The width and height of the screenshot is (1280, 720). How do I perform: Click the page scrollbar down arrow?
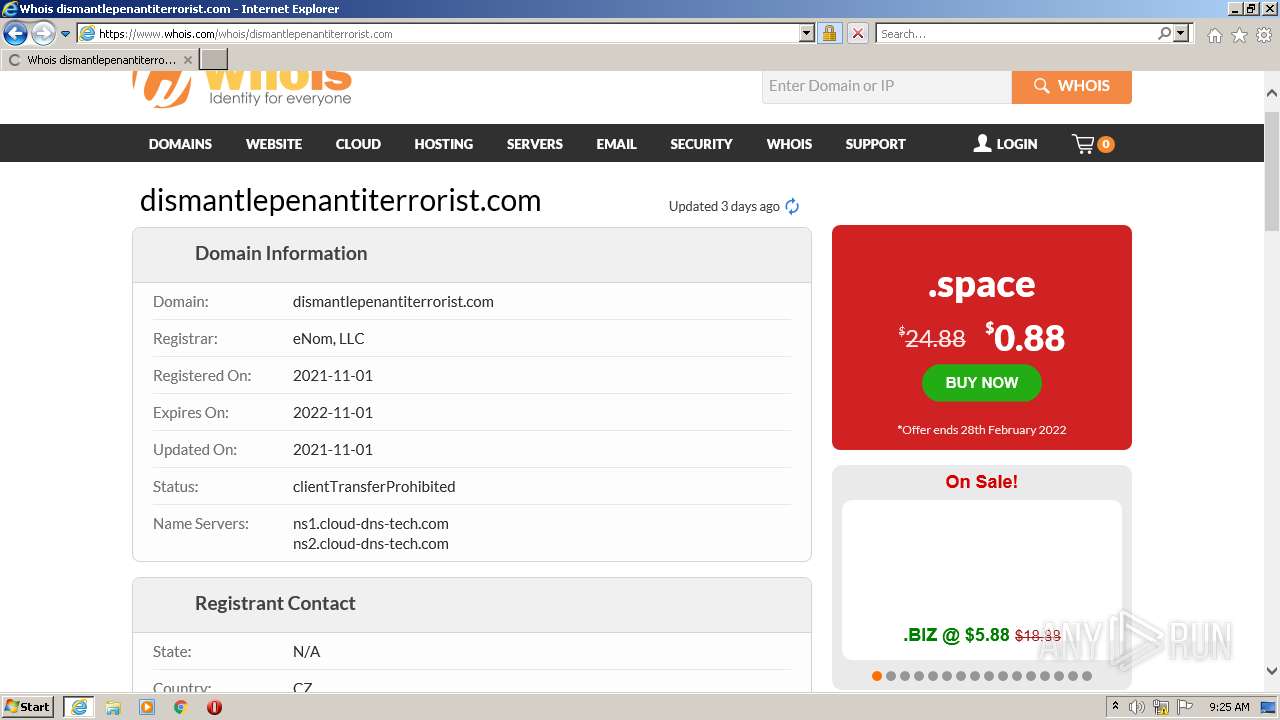coord(1272,671)
